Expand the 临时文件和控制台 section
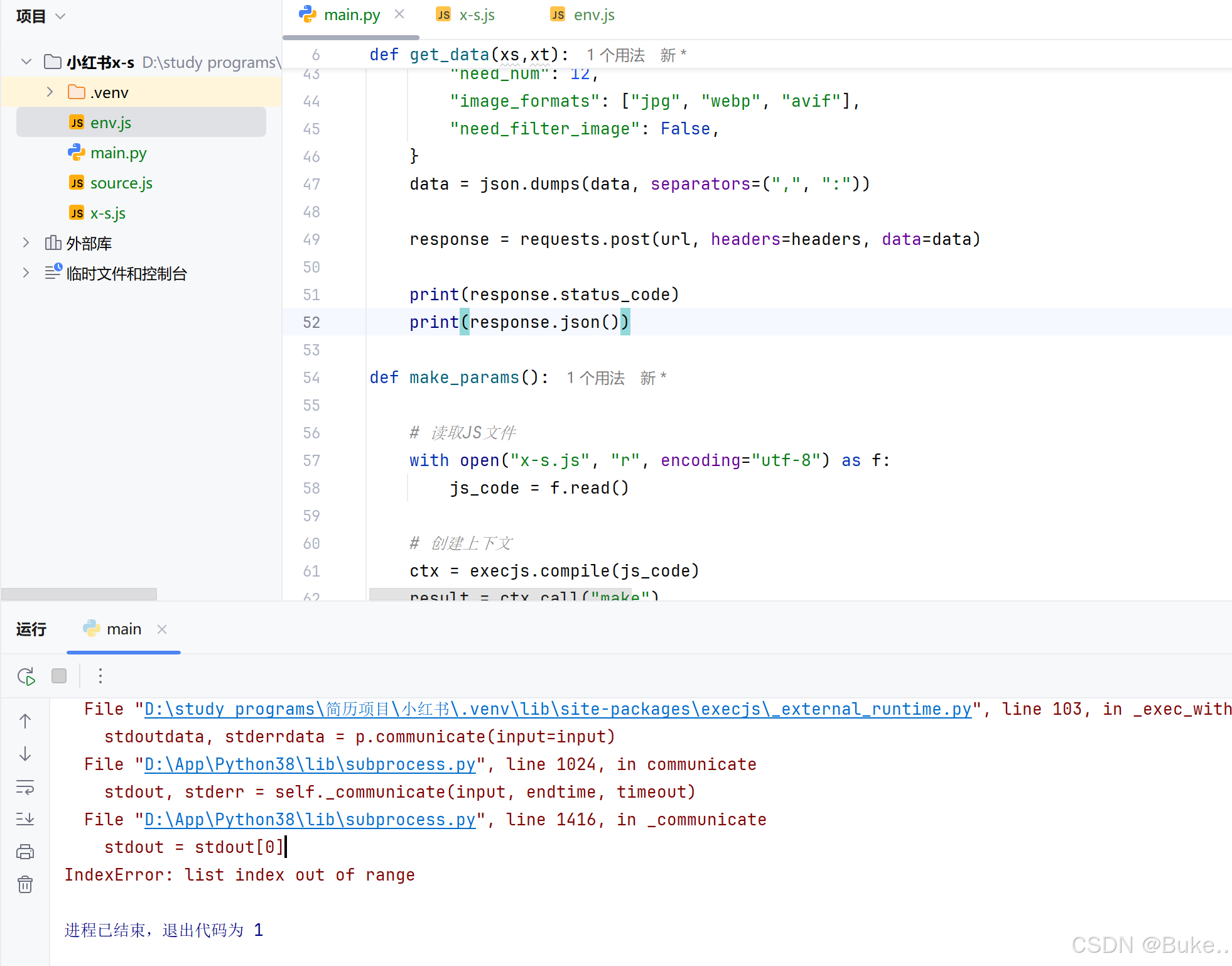The height and width of the screenshot is (966, 1232). 26,273
